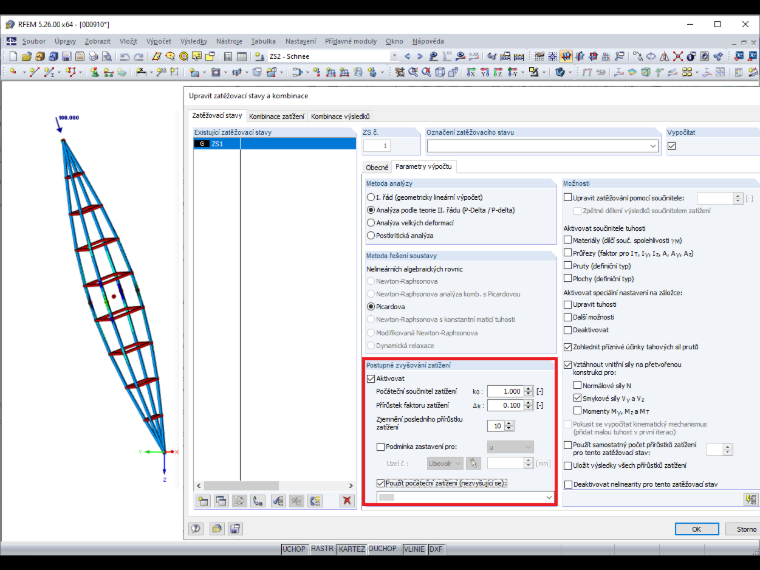Go to previous load case arrow

407,57
